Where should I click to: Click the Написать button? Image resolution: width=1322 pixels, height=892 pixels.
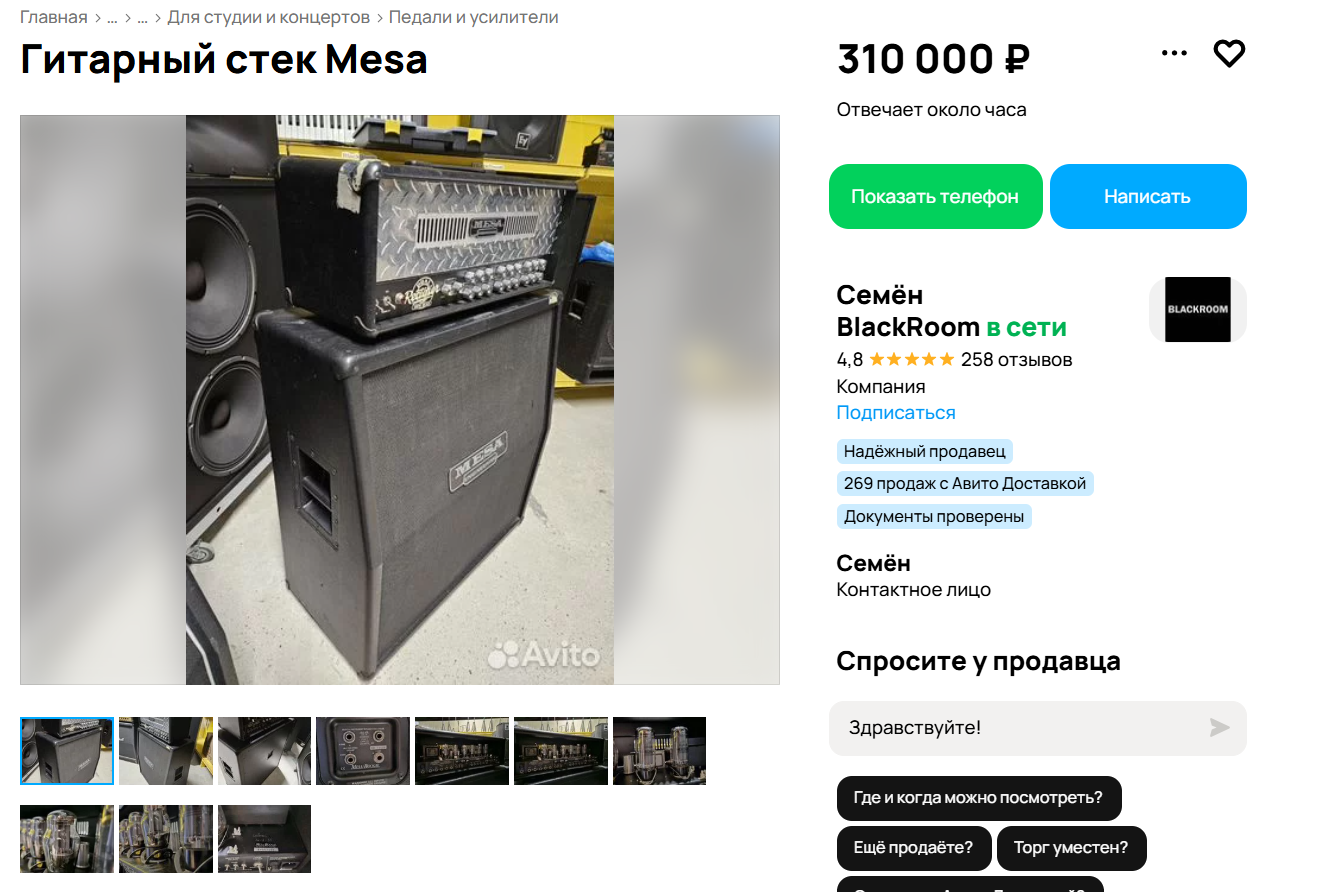pyautogui.click(x=1147, y=196)
